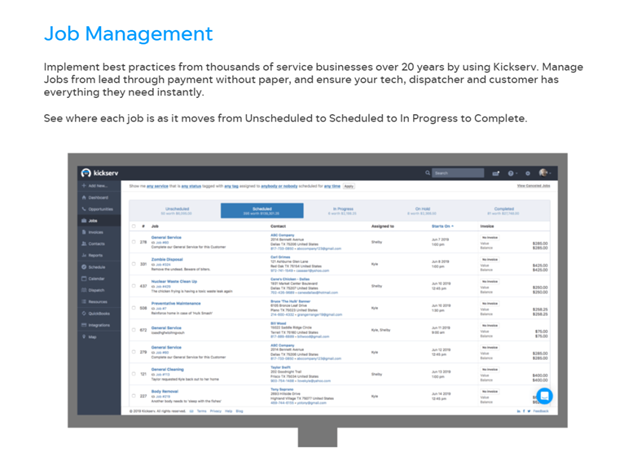Screen dimensions: 624x457
Task: Click the Invoices document icon
Action: [x=84, y=232]
